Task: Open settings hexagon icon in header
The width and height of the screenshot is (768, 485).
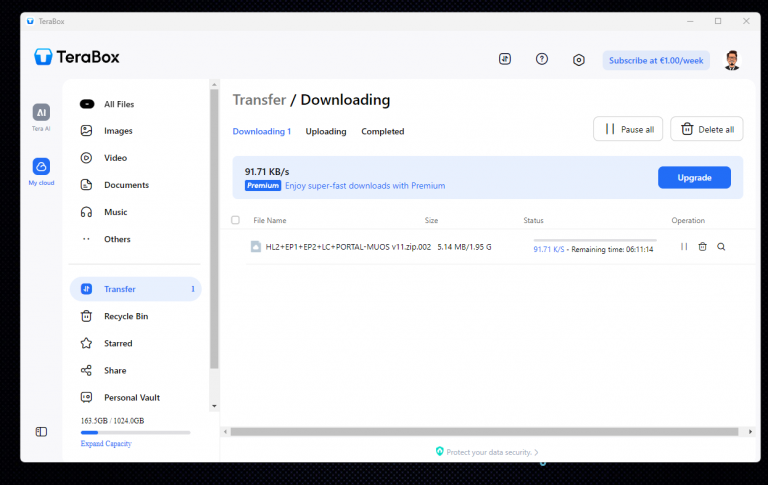Action: [x=578, y=60]
